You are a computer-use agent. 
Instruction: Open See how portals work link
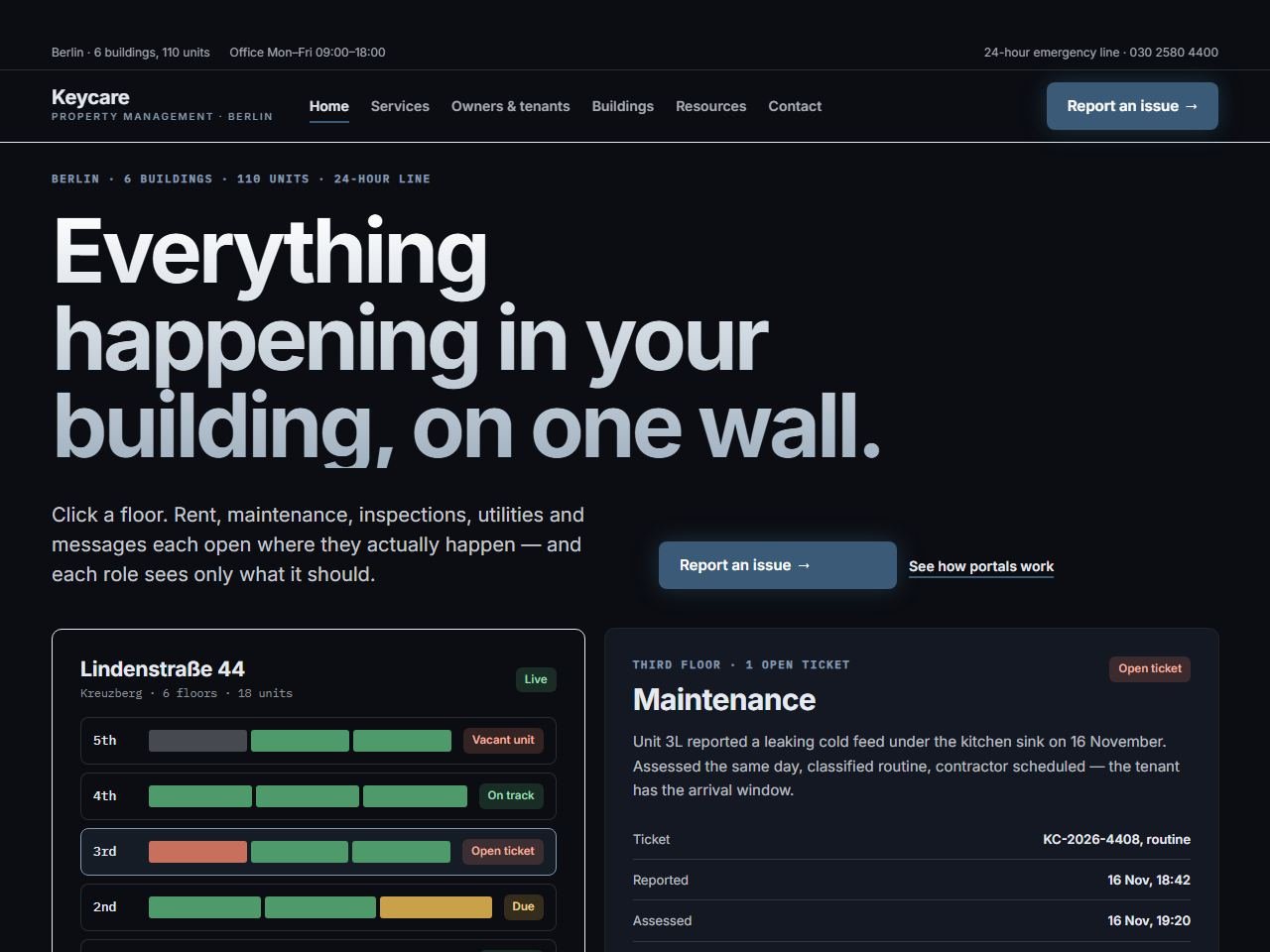coord(981,566)
